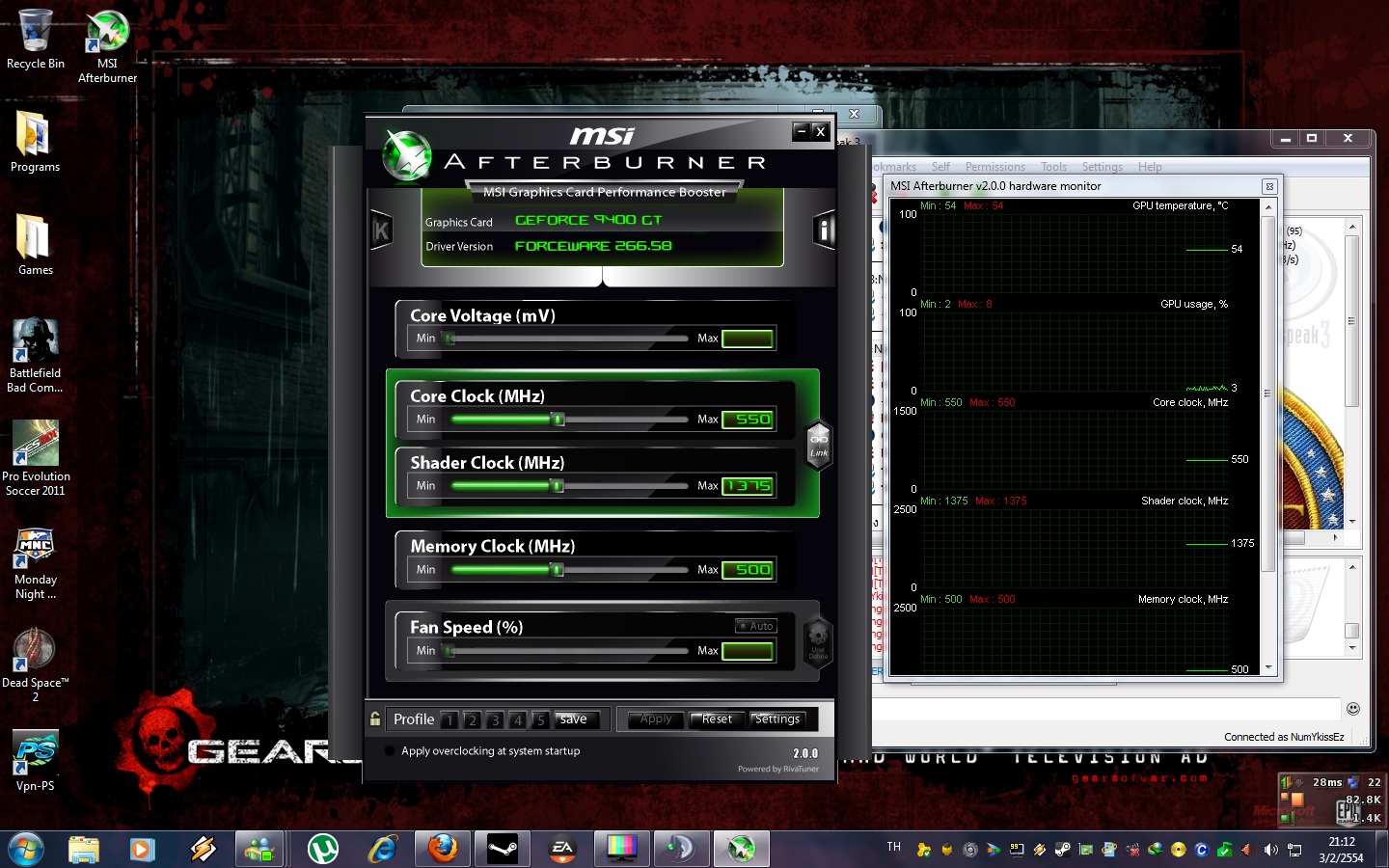
Task: Minimize the MSI Afterburner main window
Action: click(x=801, y=131)
